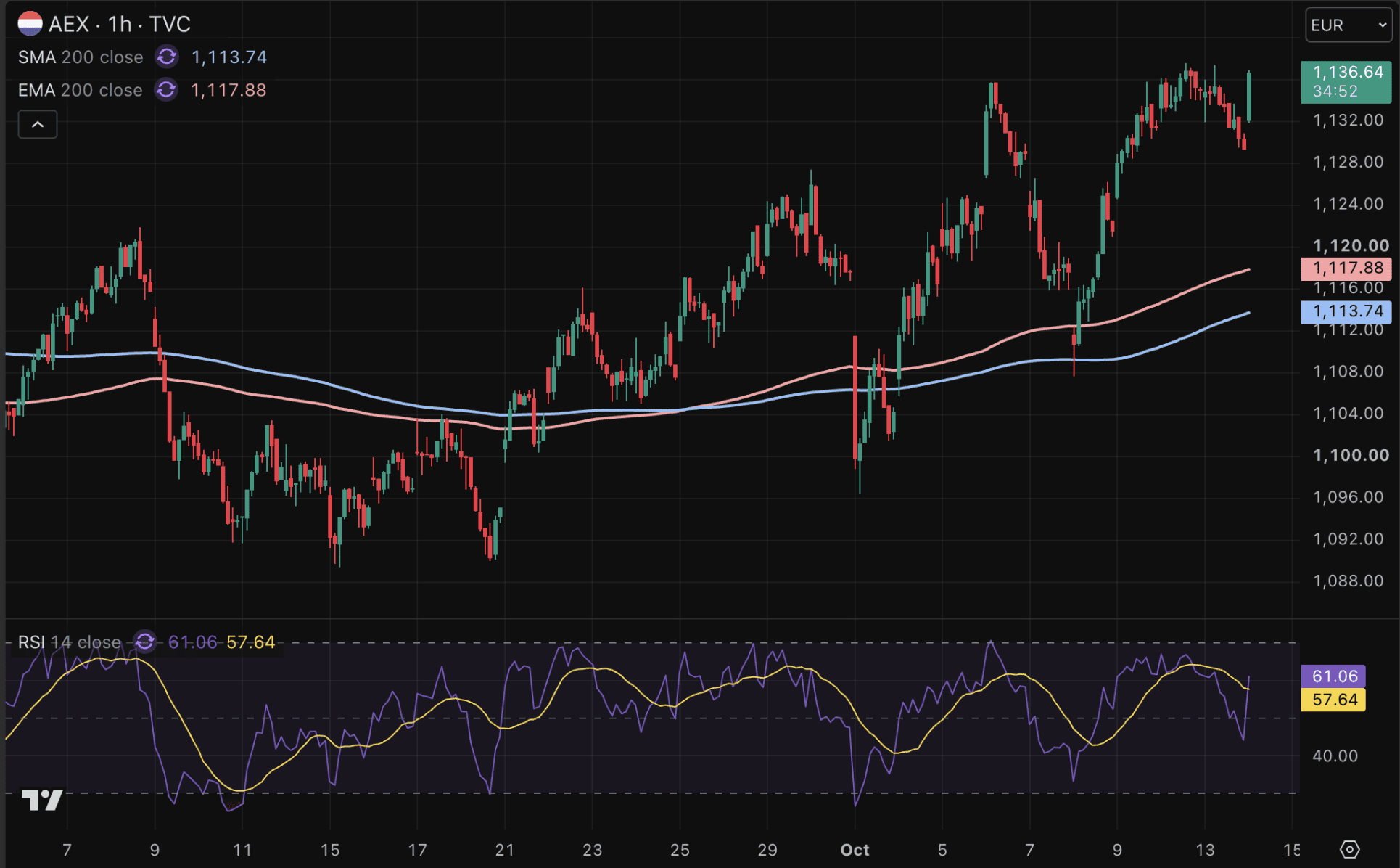Click the 1,088.00 price level on axis
Image resolution: width=1400 pixels, height=868 pixels.
tap(1348, 581)
